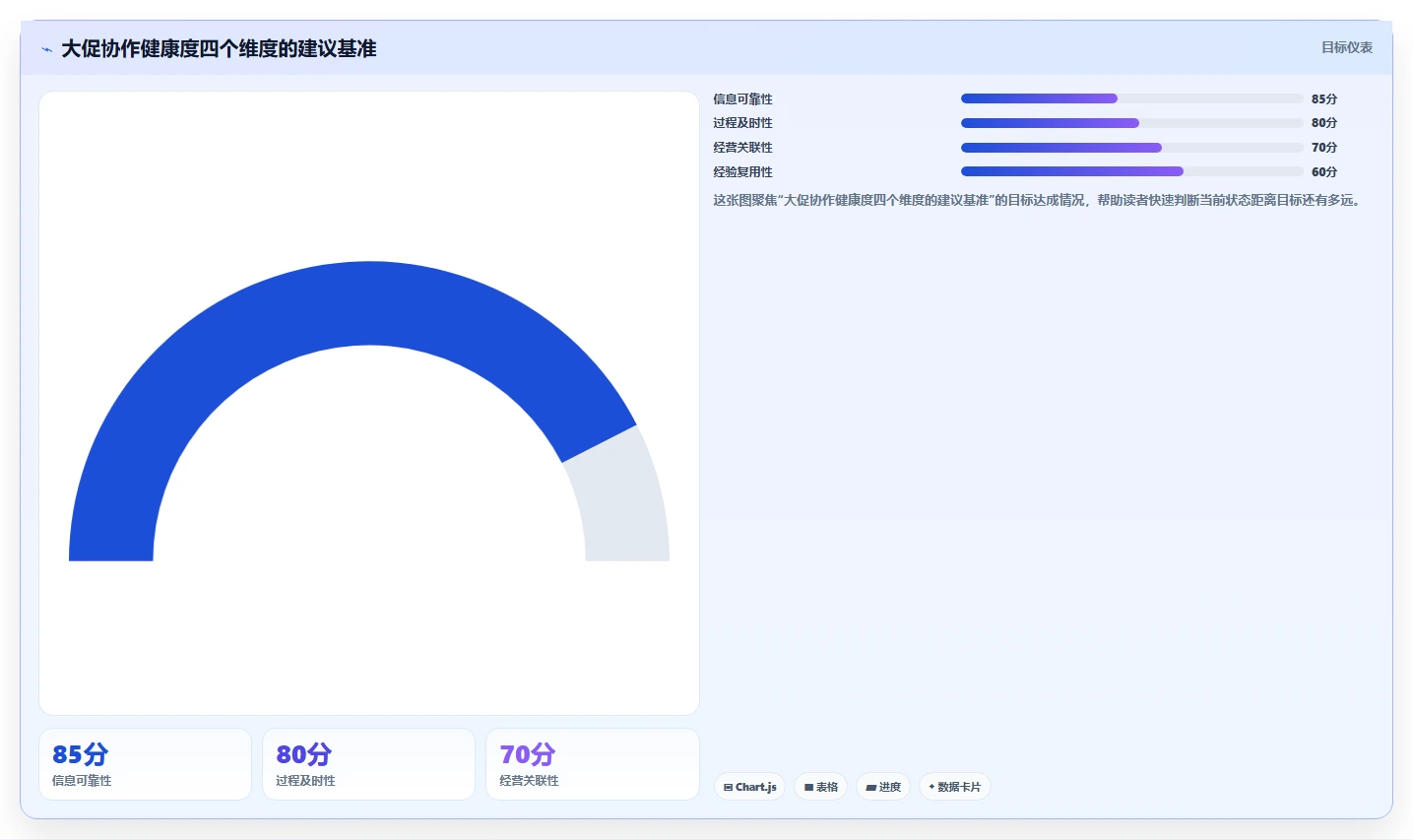This screenshot has width=1413, height=840.
Task: Click the 60分 value beside progress bar
Action: (1323, 171)
